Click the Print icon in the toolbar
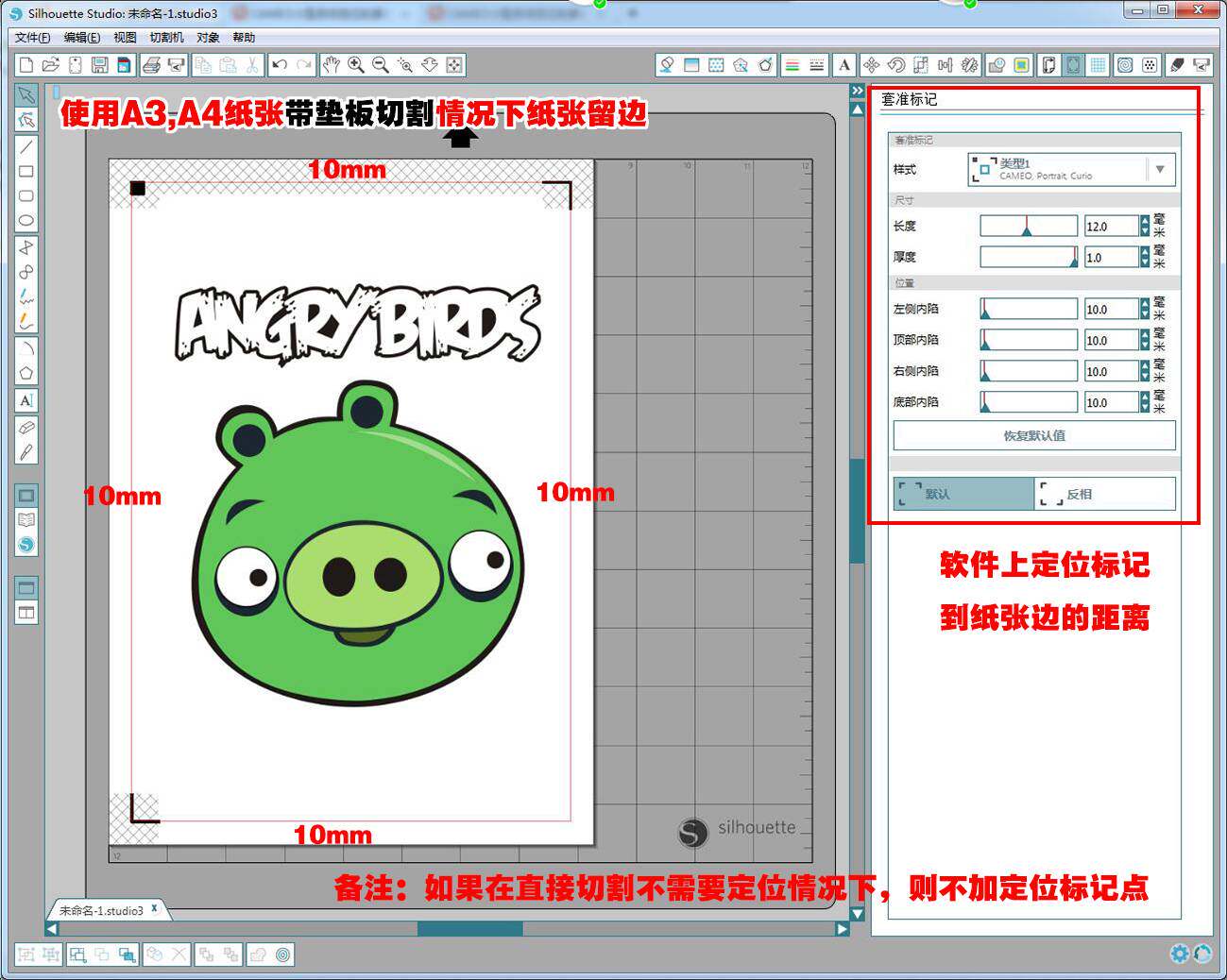Viewport: 1227px width, 980px height. point(151,65)
